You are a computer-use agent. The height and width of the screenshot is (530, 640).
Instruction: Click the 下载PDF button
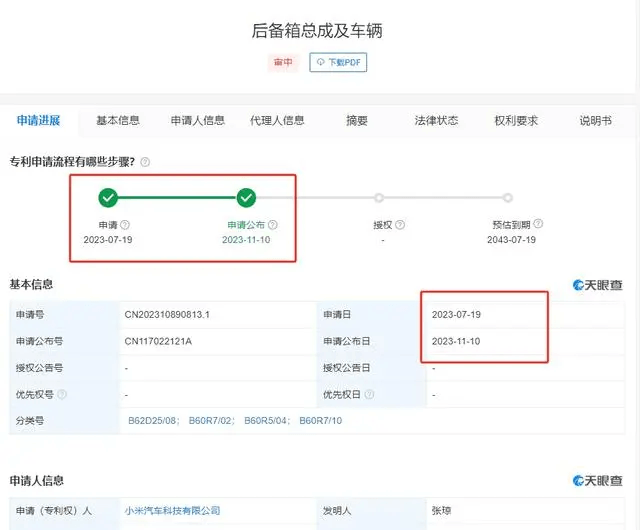[x=338, y=62]
